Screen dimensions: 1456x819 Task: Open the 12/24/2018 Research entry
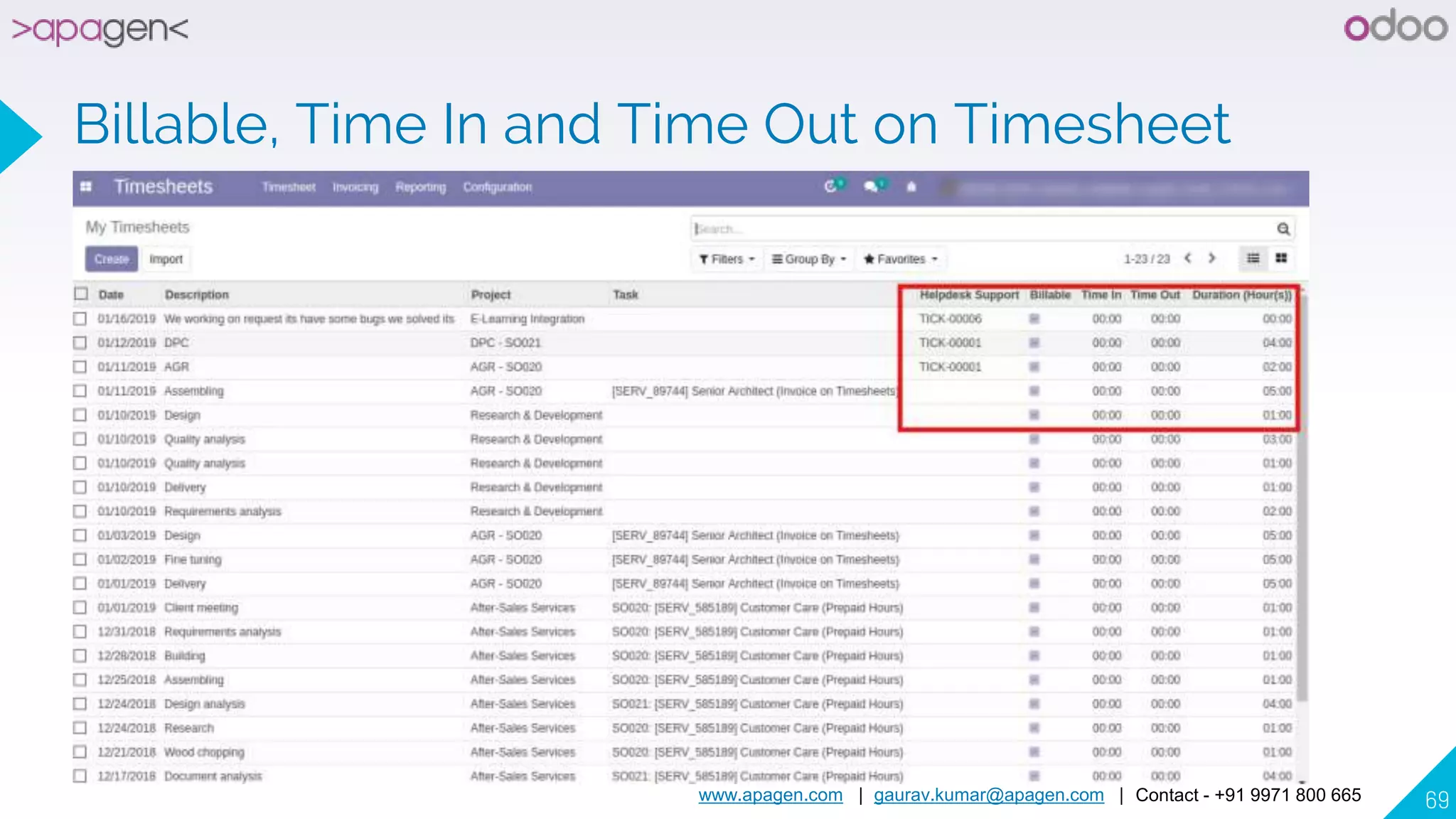tap(189, 728)
